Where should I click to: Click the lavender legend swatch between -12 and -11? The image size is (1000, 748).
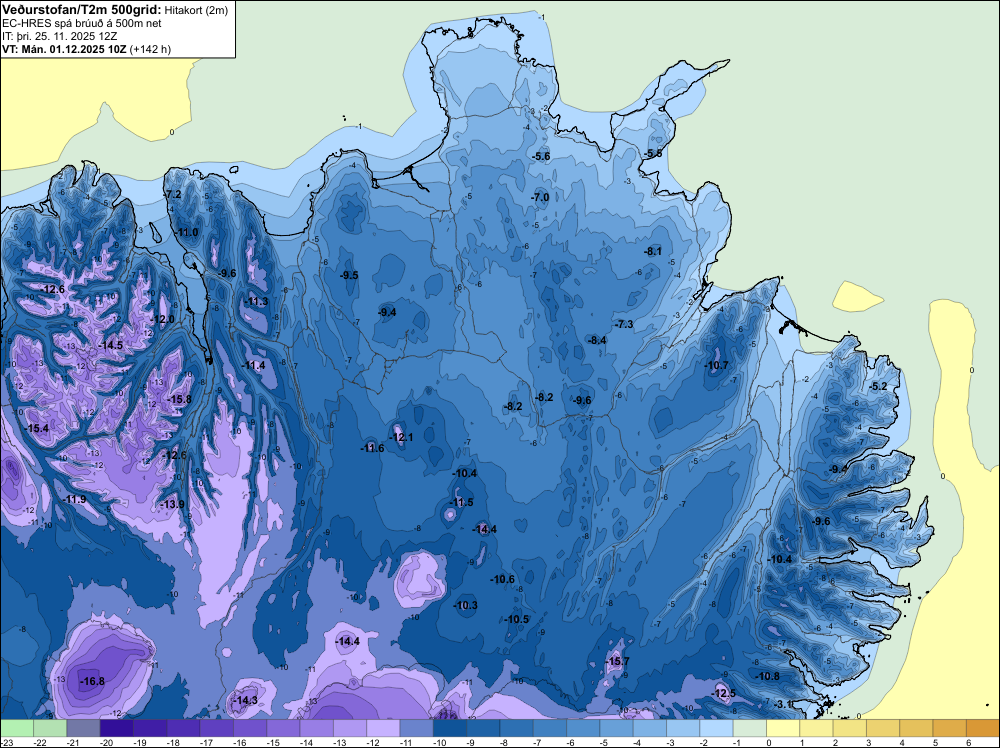pos(383,728)
